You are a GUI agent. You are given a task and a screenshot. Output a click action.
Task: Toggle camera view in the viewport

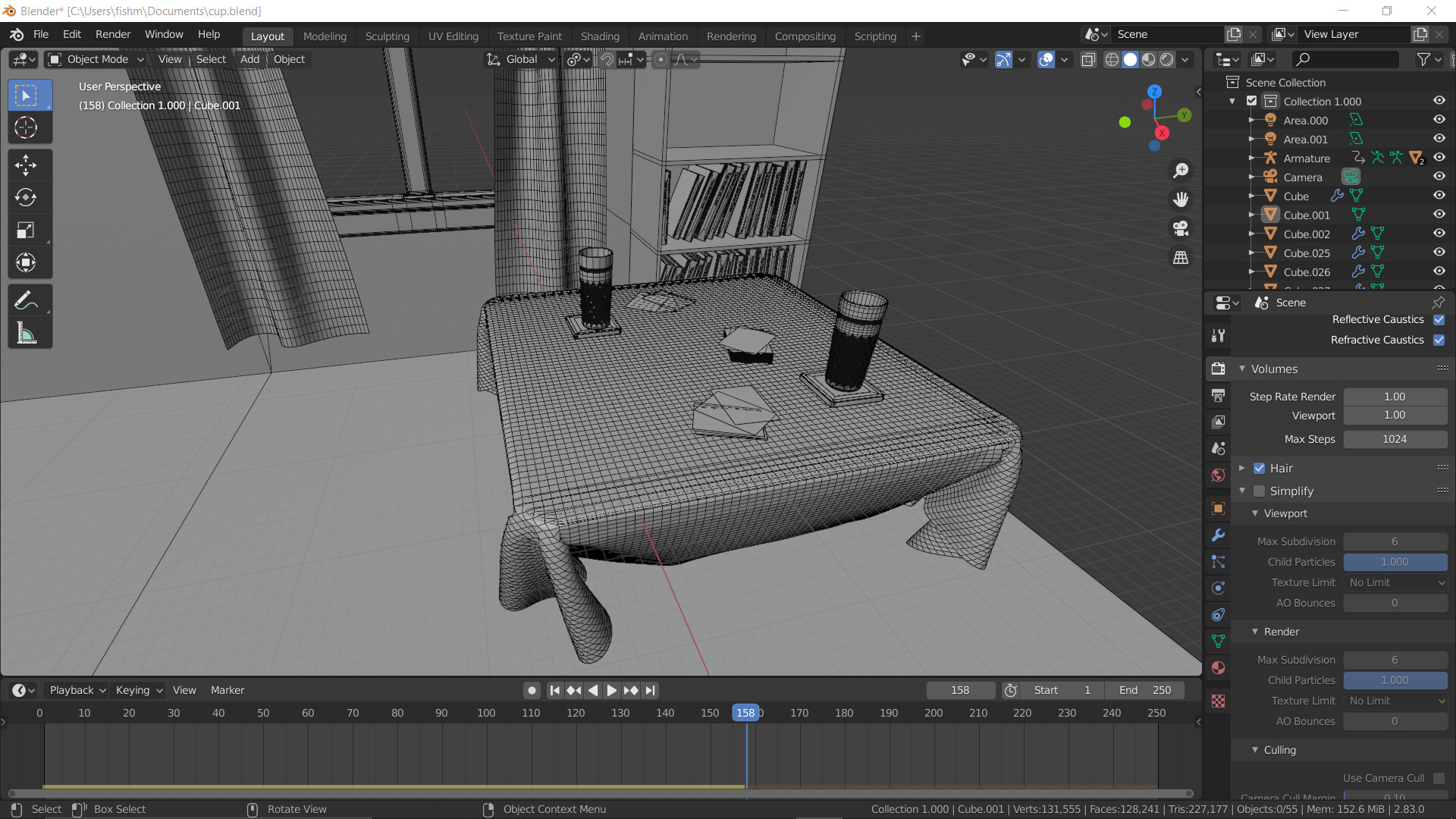pos(1181,228)
